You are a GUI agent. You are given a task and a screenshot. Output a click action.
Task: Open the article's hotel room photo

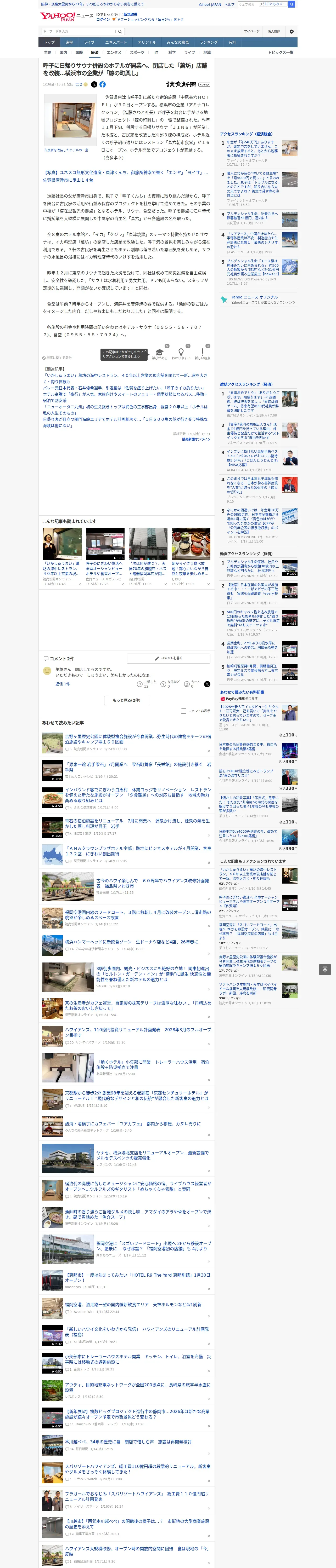pos(70,120)
